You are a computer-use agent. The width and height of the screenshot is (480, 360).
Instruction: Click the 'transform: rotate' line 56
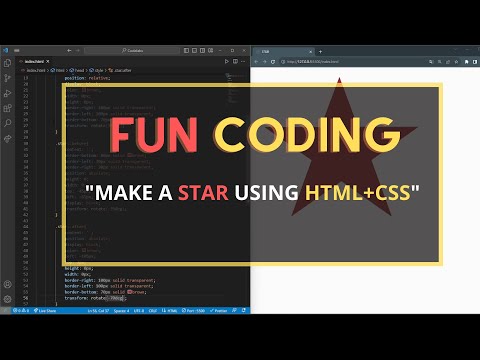pyautogui.click(x=96, y=298)
